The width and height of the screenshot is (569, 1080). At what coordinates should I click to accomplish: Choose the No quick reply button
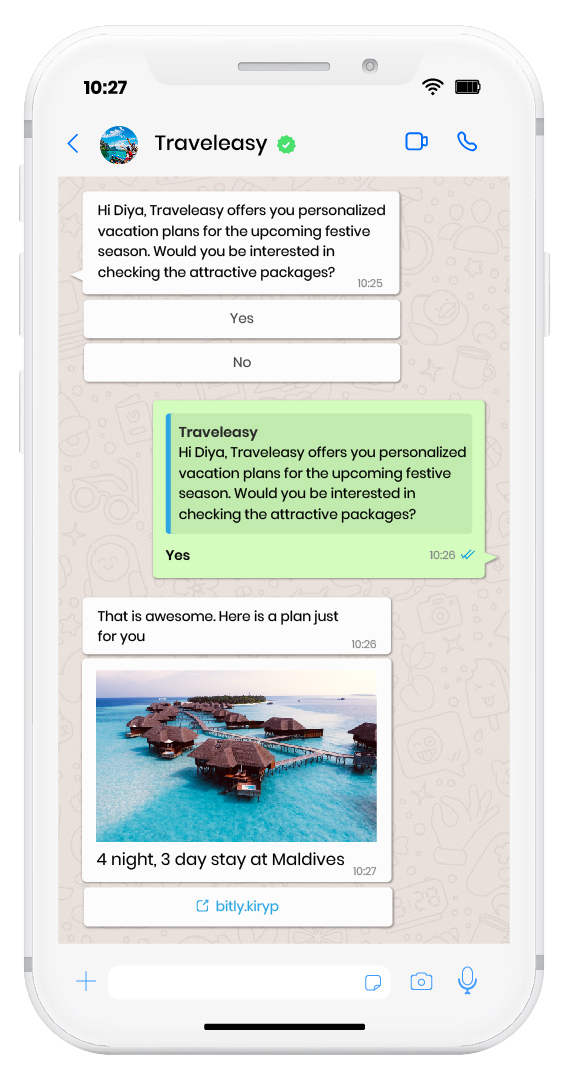tap(242, 362)
